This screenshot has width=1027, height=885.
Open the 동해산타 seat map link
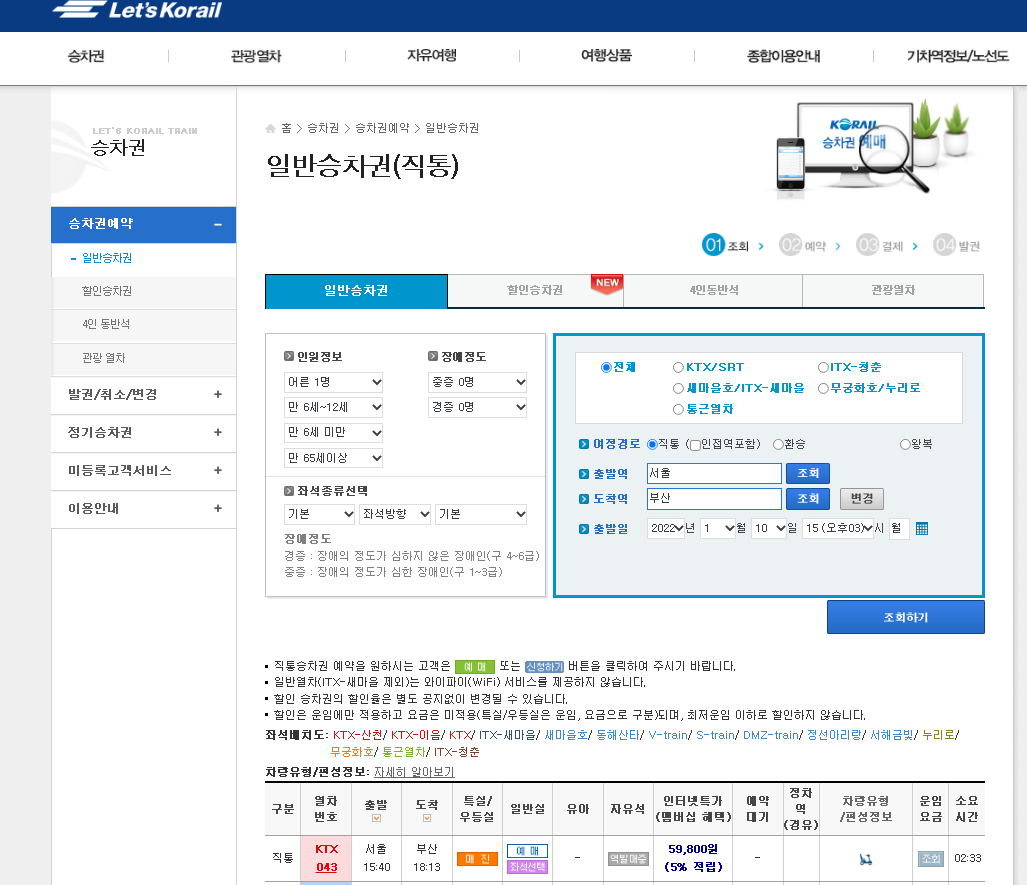[x=618, y=735]
